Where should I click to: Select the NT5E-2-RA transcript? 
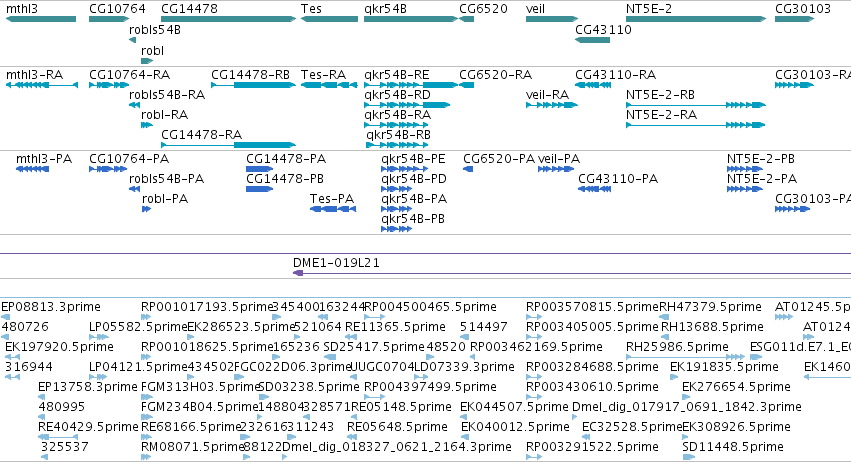coord(696,125)
